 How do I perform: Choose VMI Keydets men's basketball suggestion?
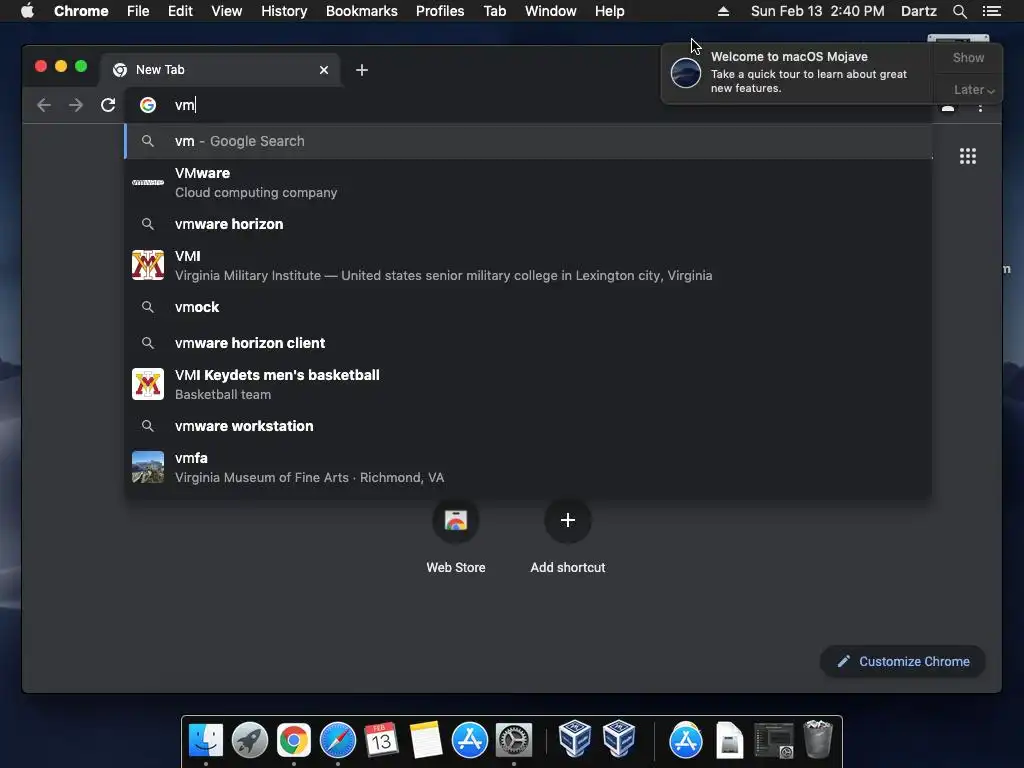pos(528,384)
